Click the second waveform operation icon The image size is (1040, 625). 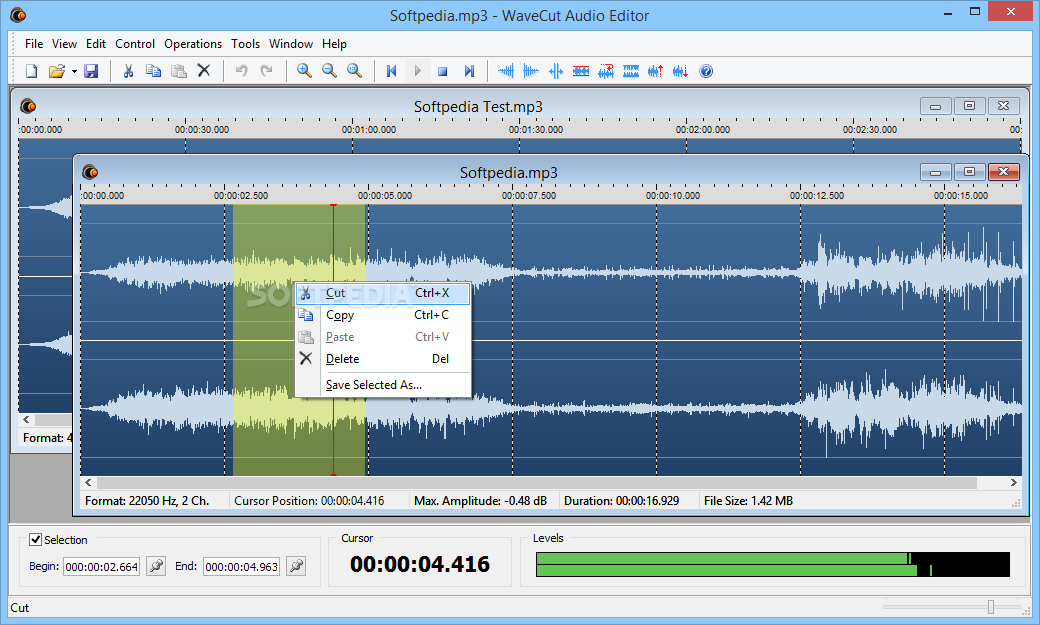coord(531,71)
